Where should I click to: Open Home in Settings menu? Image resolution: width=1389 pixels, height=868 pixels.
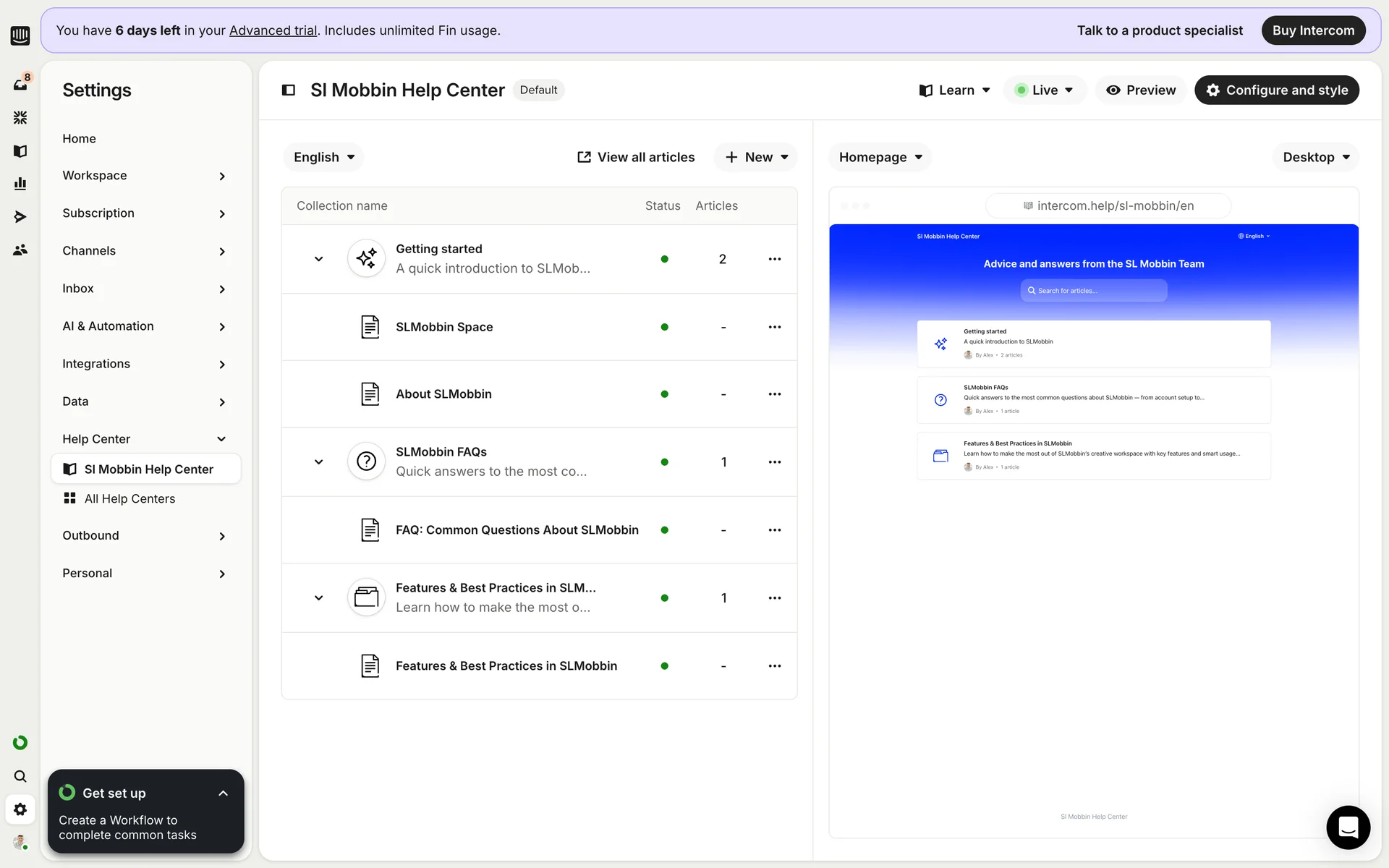[79, 139]
